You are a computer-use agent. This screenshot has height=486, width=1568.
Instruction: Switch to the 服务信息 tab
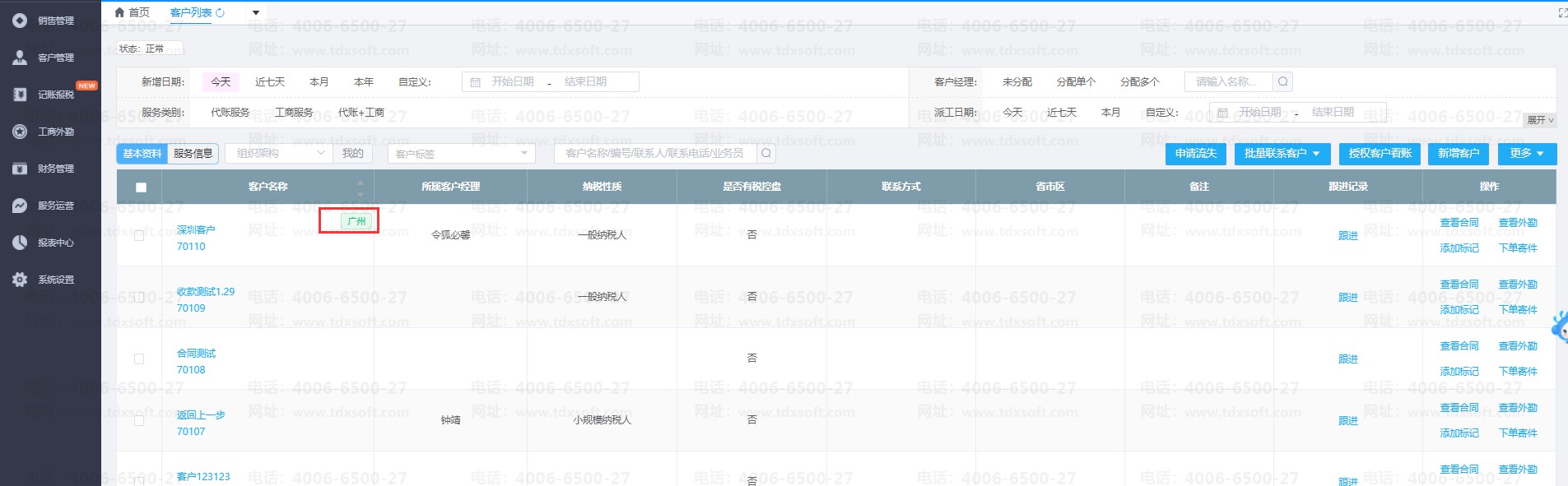pos(193,154)
